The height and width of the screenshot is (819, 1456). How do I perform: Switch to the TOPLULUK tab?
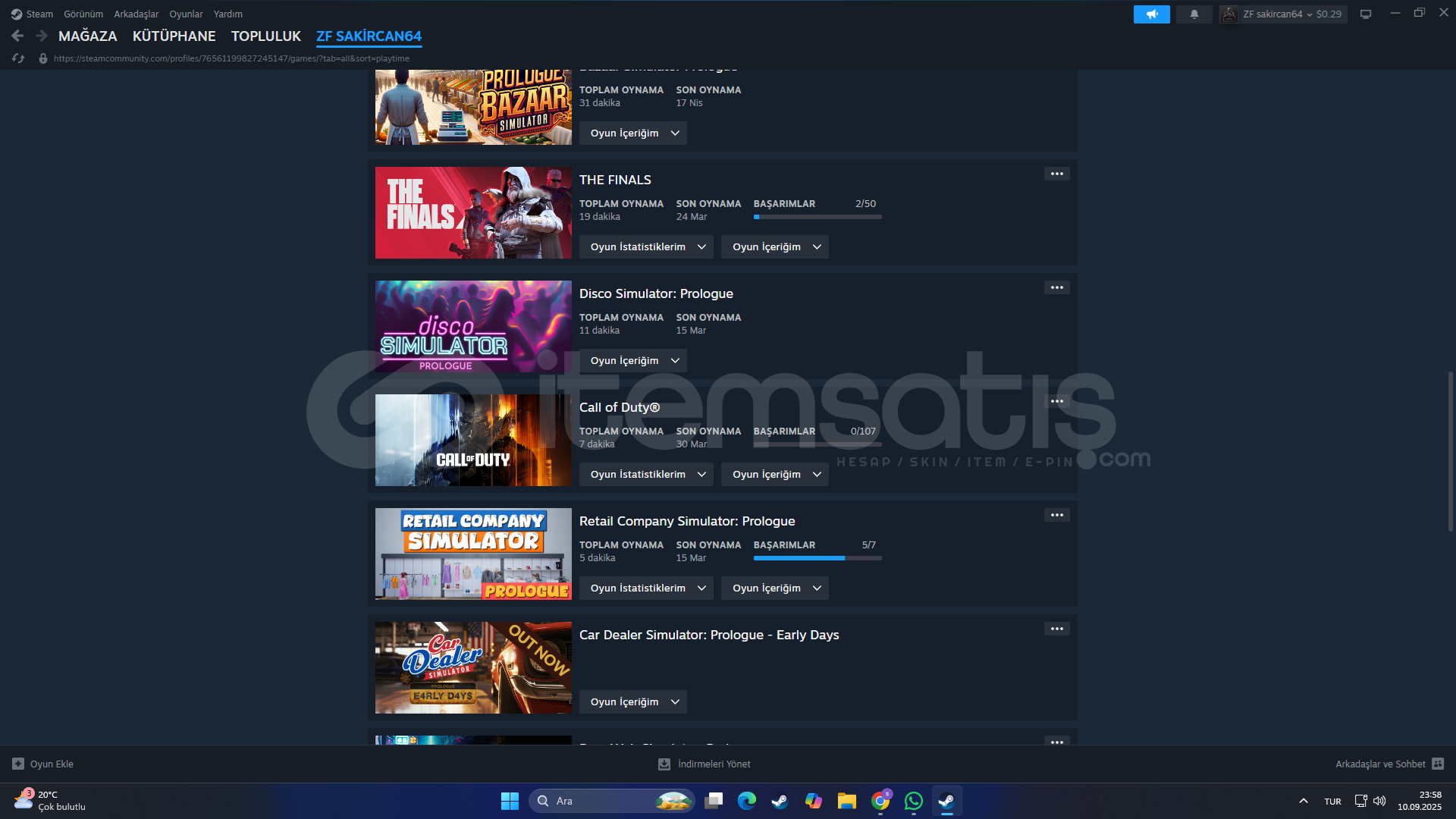[x=266, y=36]
